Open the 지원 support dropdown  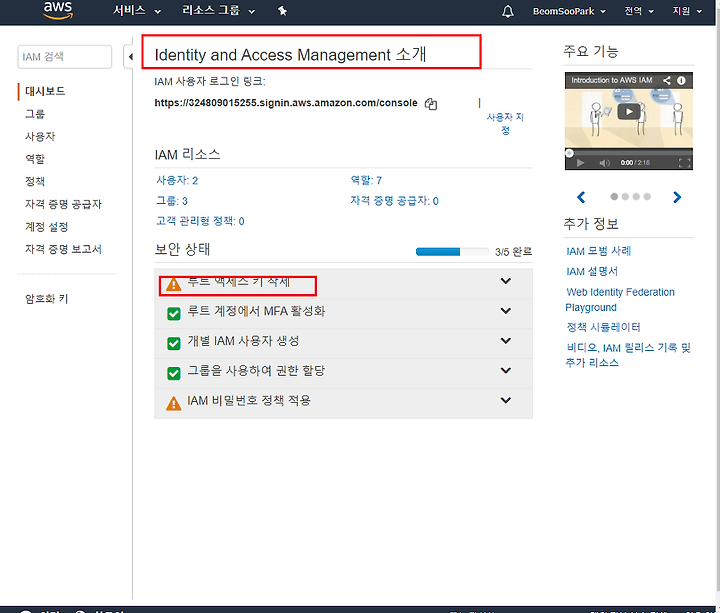pyautogui.click(x=687, y=11)
